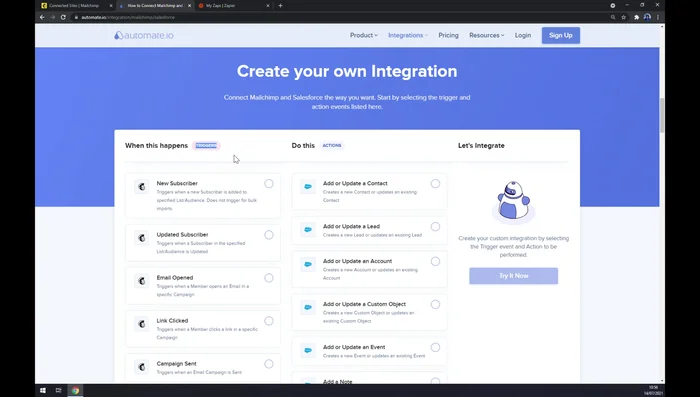Viewport: 700px width, 397px height.
Task: Open the Windows Start menu
Action: 42,390
